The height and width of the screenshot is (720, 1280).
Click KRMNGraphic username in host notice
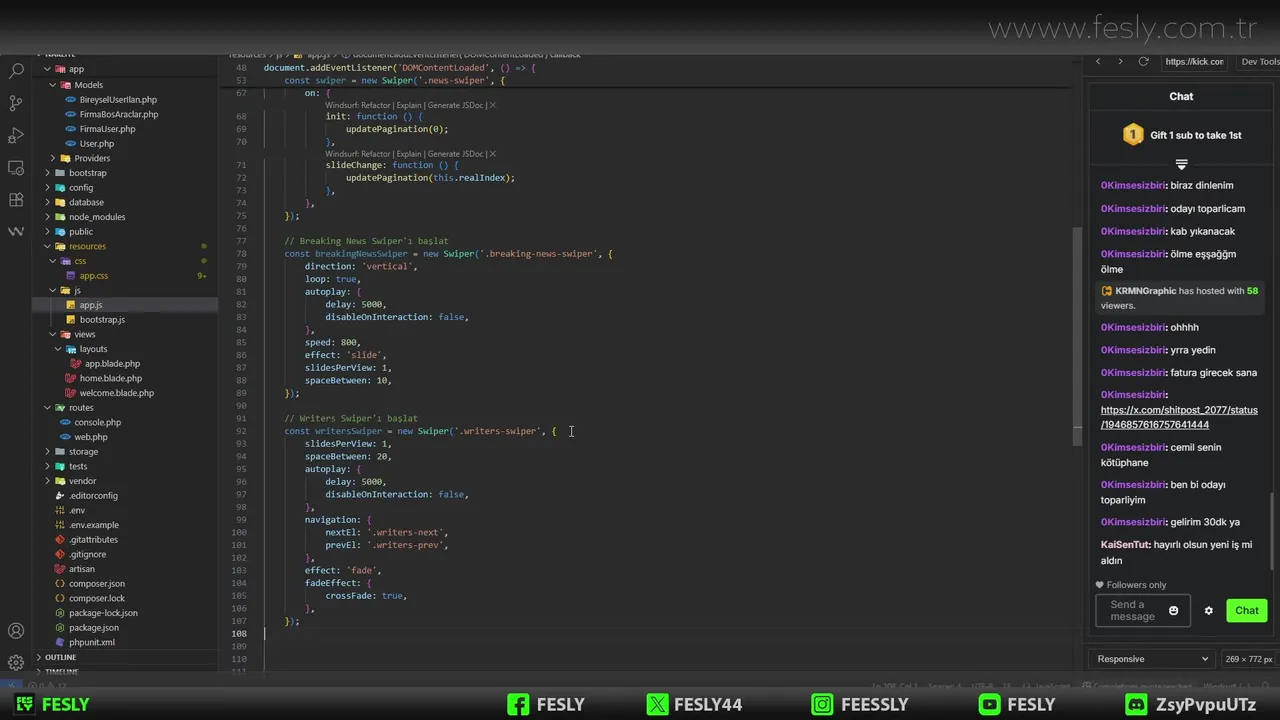pyautogui.click(x=1146, y=291)
